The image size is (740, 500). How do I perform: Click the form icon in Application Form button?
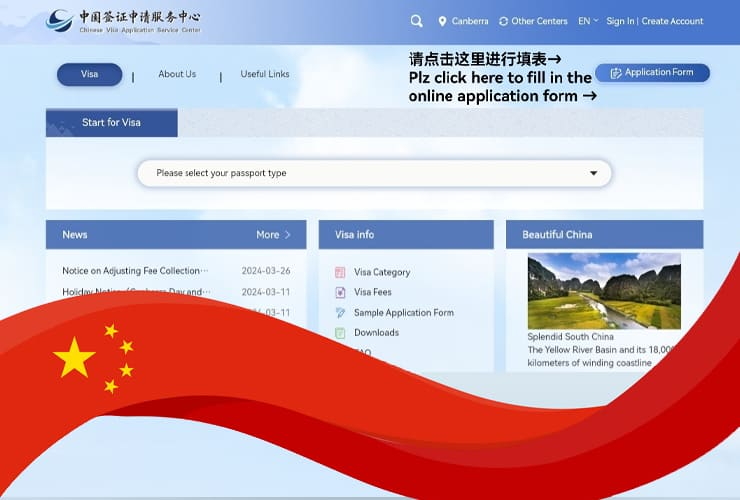[x=616, y=73]
